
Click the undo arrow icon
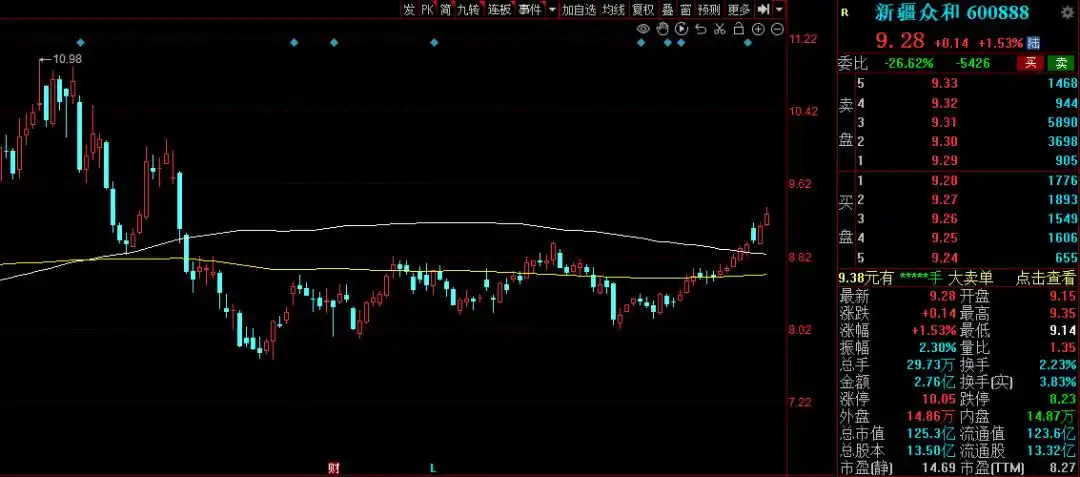click(x=701, y=30)
